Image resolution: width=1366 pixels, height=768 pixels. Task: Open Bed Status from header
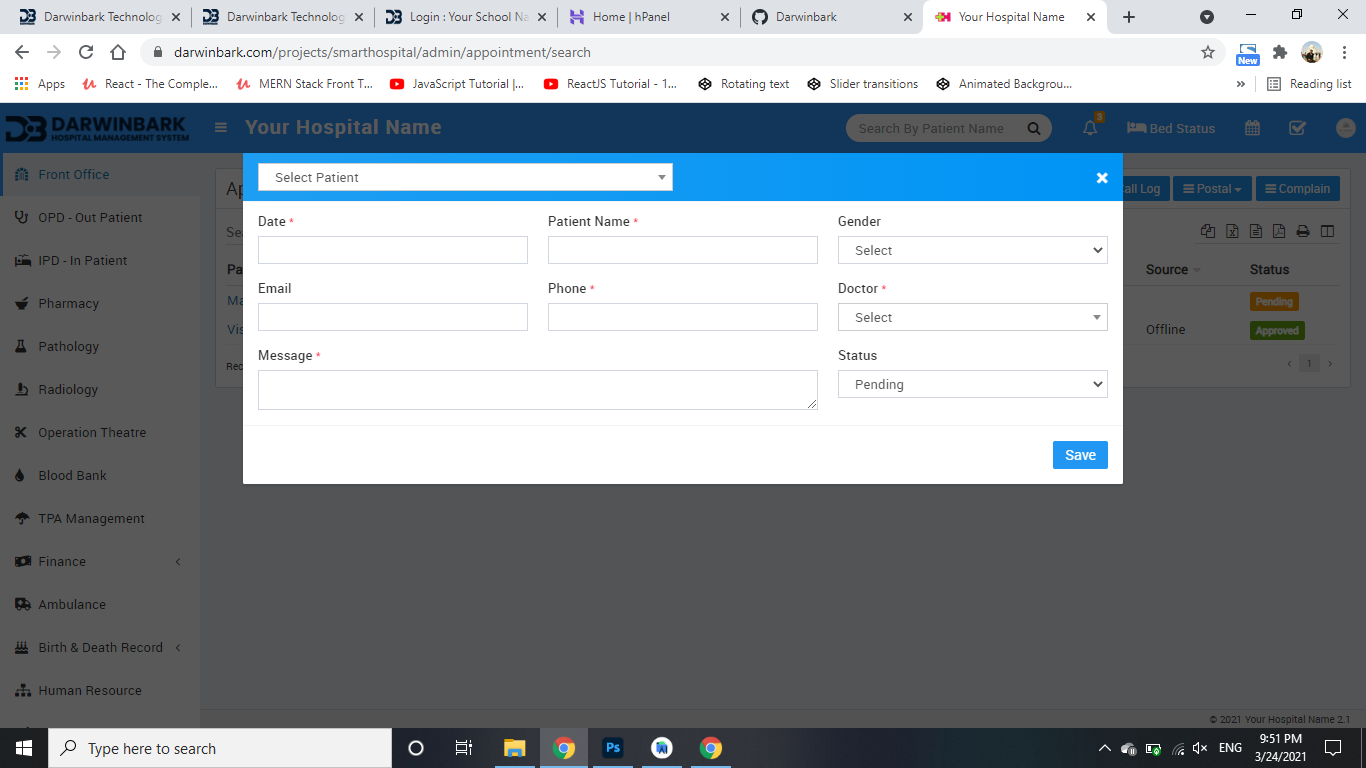(x=1171, y=128)
